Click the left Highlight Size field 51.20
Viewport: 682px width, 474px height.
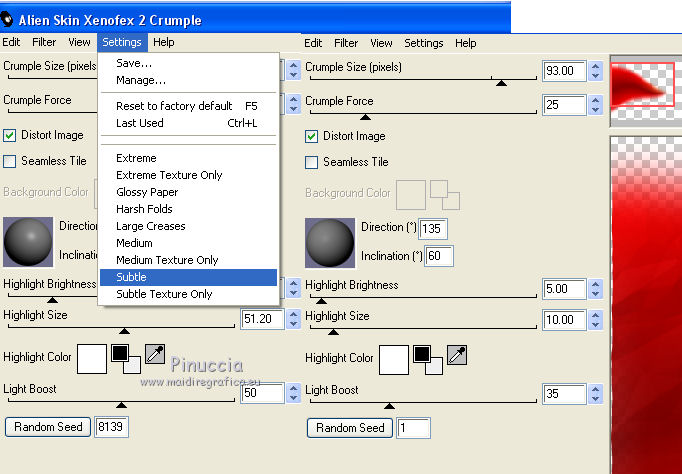tap(262, 319)
